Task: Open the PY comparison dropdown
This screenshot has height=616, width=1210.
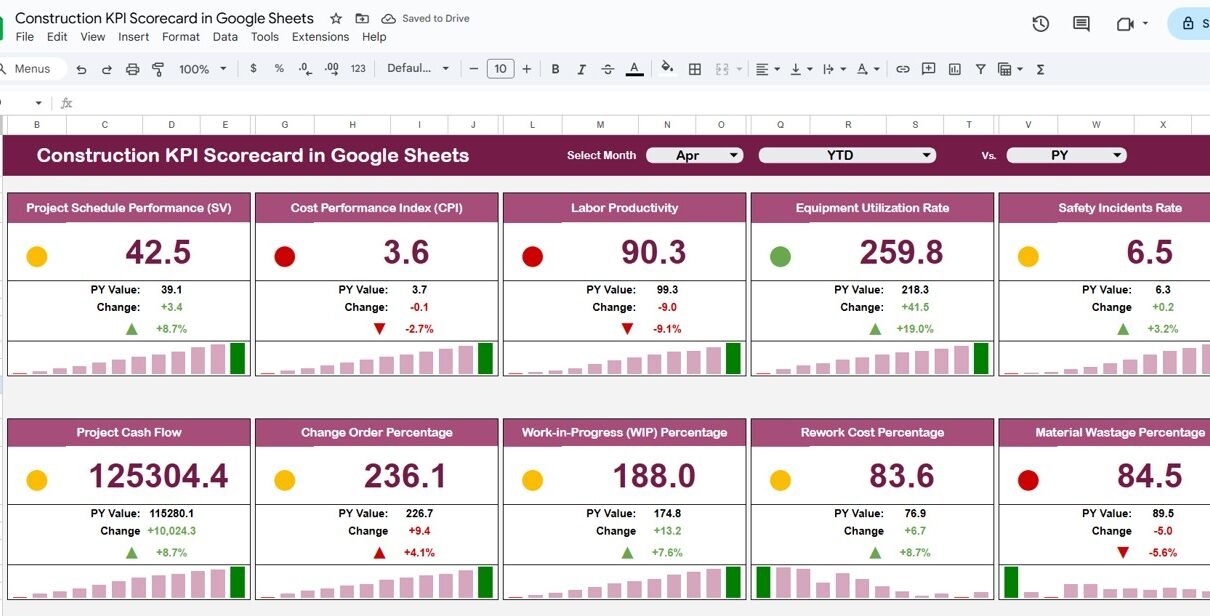Action: click(1066, 155)
